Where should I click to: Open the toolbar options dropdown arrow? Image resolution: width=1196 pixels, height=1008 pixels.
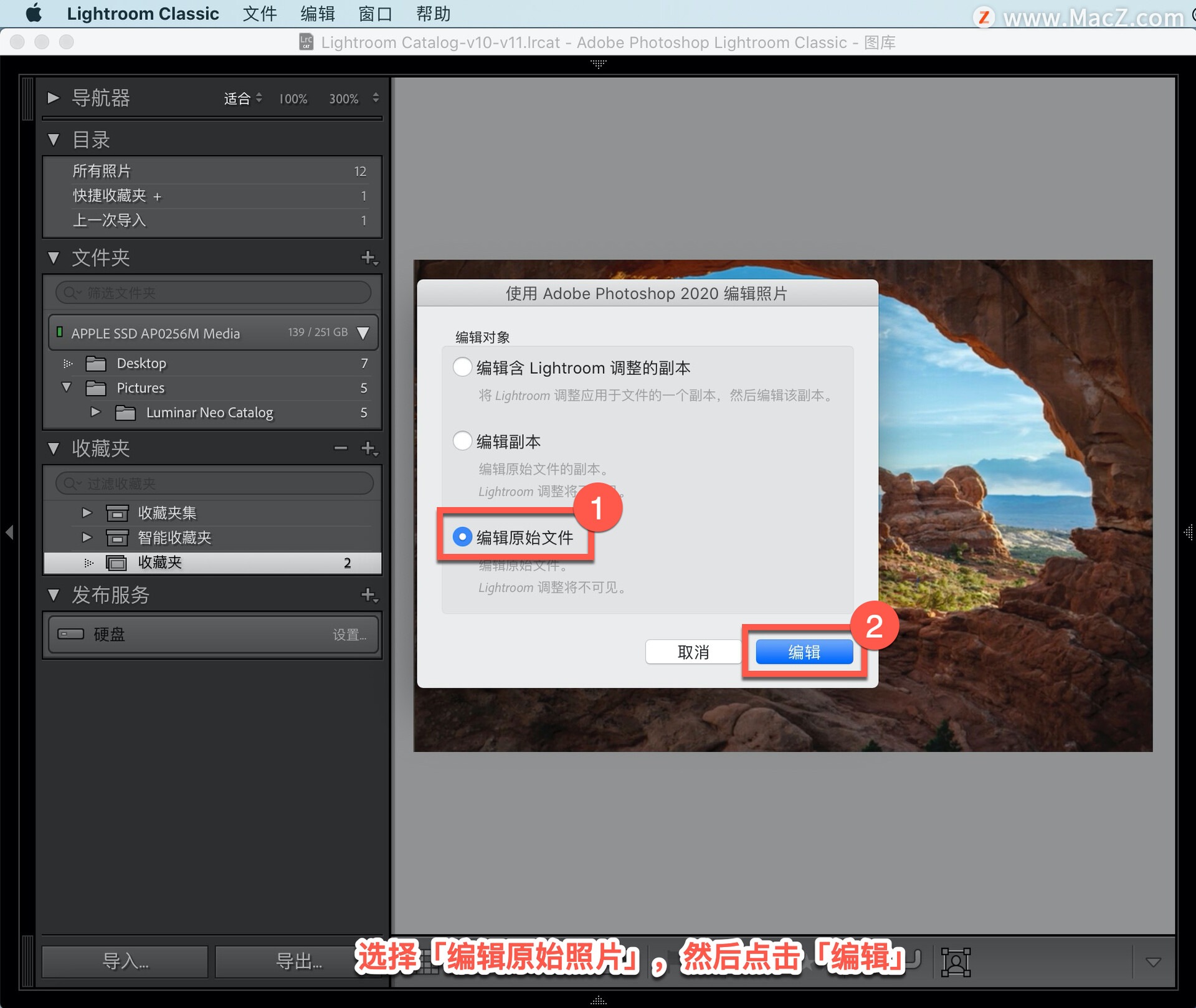point(1153,962)
